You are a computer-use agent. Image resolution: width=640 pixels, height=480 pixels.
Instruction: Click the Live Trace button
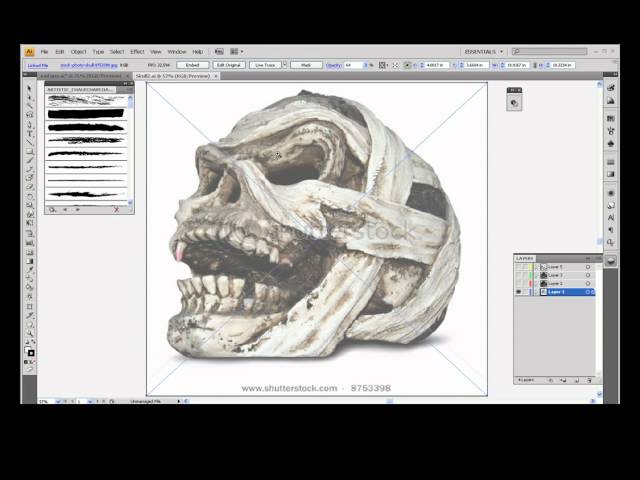click(265, 65)
